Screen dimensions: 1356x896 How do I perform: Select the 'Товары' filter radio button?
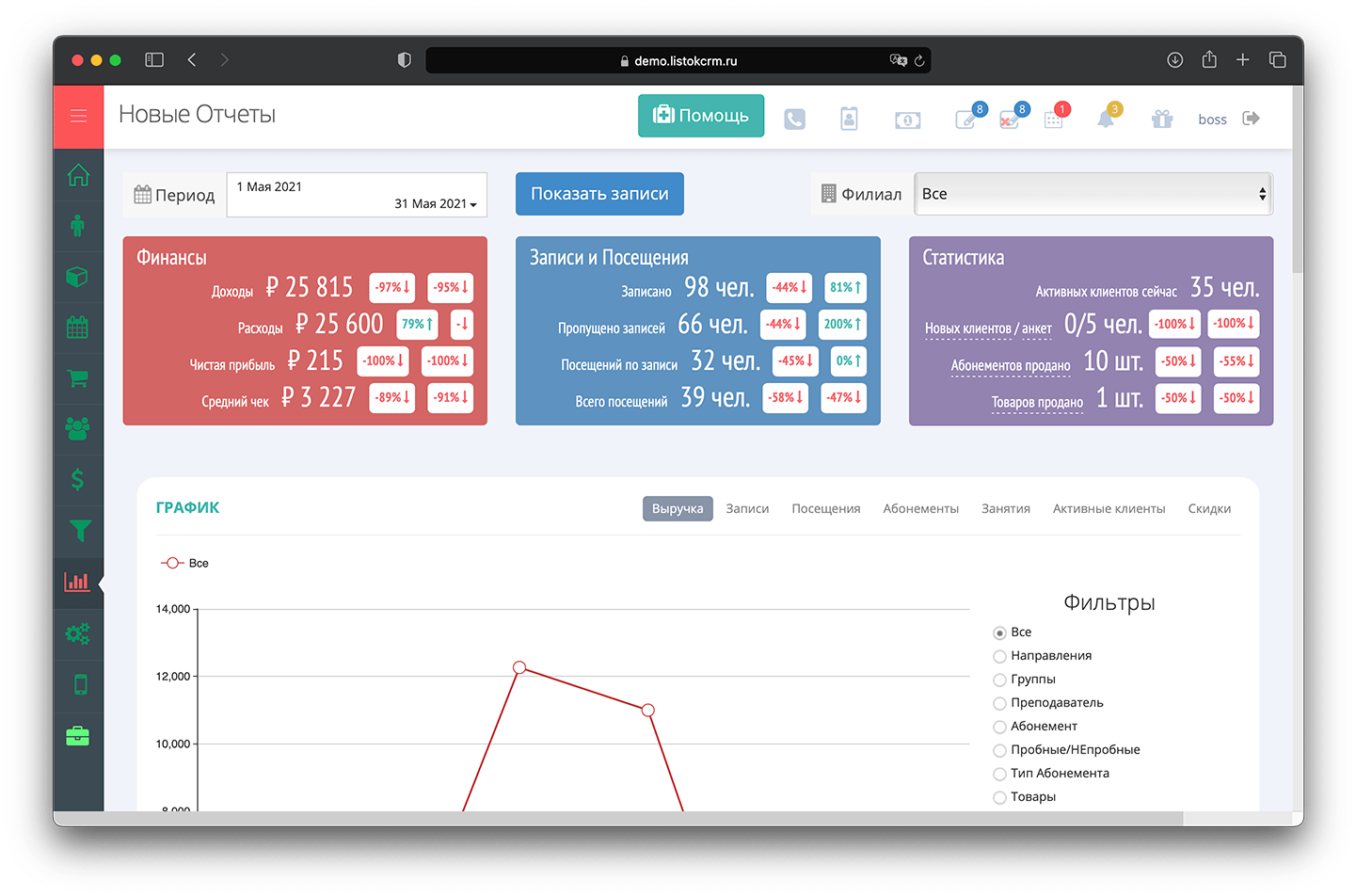point(999,797)
